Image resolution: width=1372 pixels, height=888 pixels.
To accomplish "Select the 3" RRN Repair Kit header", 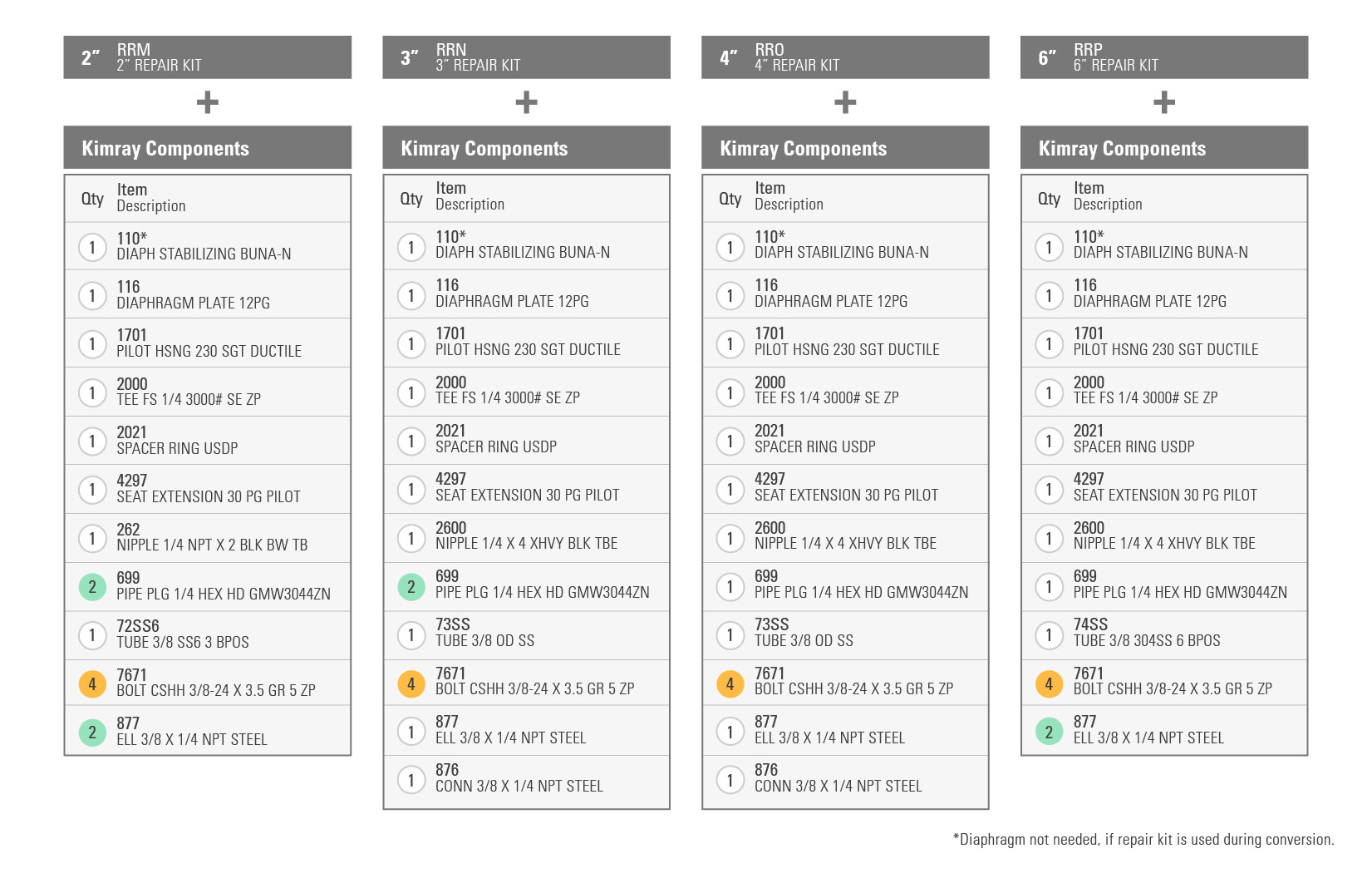I will (x=526, y=57).
